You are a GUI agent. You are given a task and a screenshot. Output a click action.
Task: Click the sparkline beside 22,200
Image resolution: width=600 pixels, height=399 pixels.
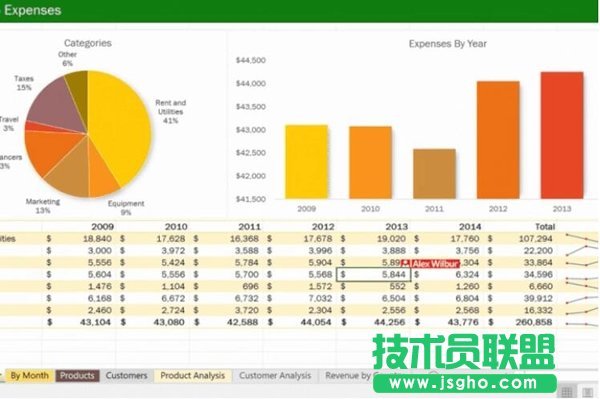582,250
